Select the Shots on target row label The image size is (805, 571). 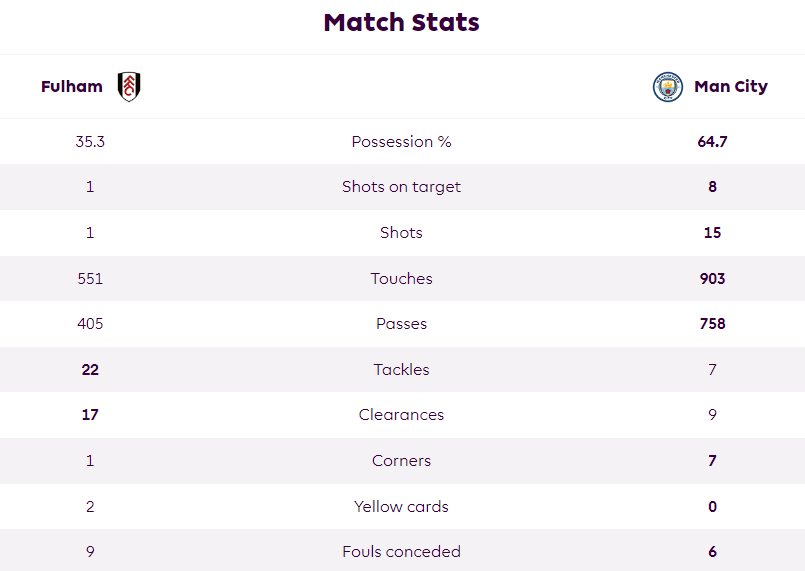(x=401, y=187)
